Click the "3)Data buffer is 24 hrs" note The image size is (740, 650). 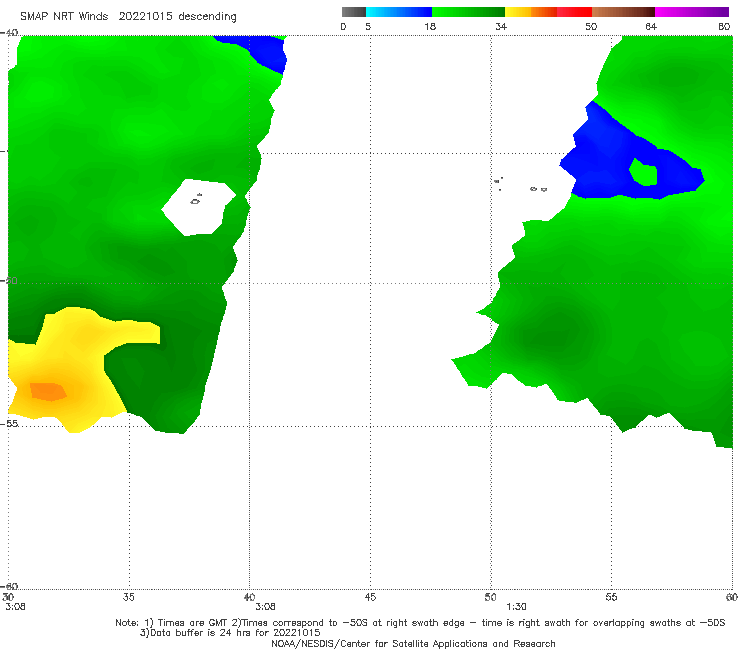[x=230, y=633]
